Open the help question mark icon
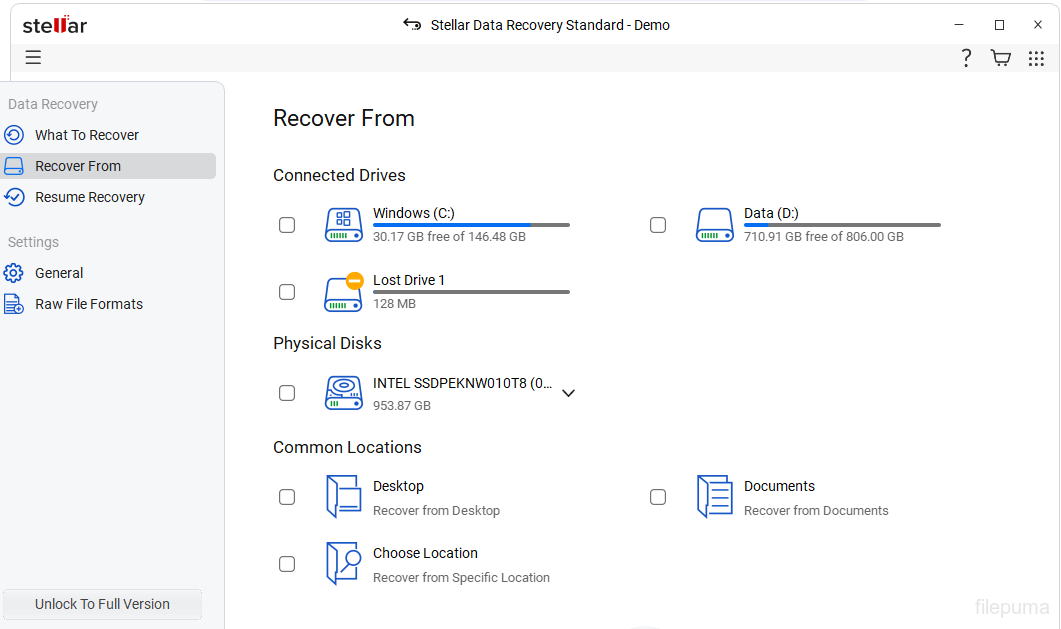 point(965,58)
